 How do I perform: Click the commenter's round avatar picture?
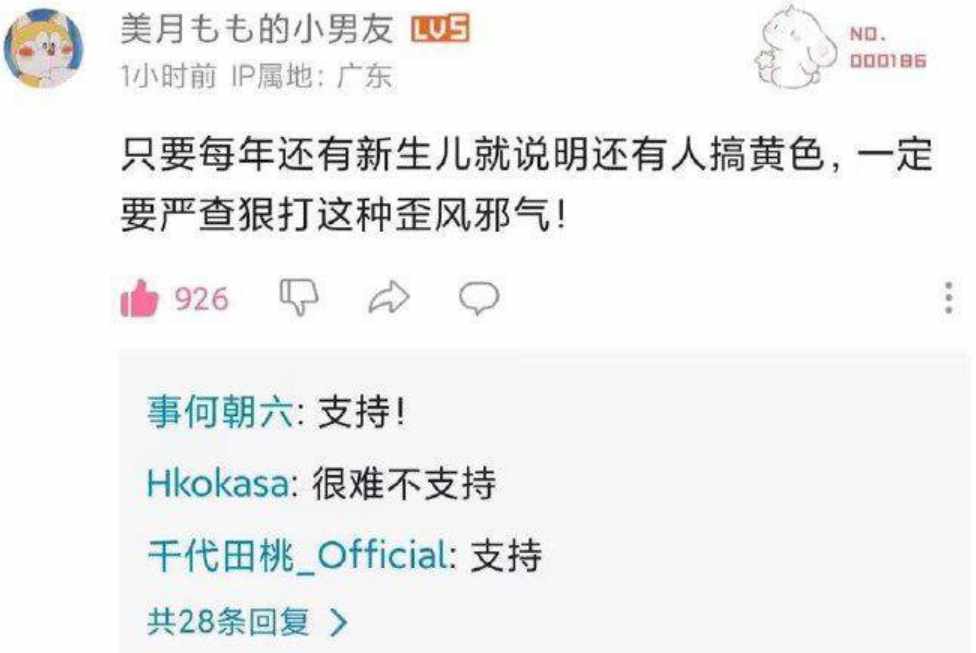coord(44,49)
